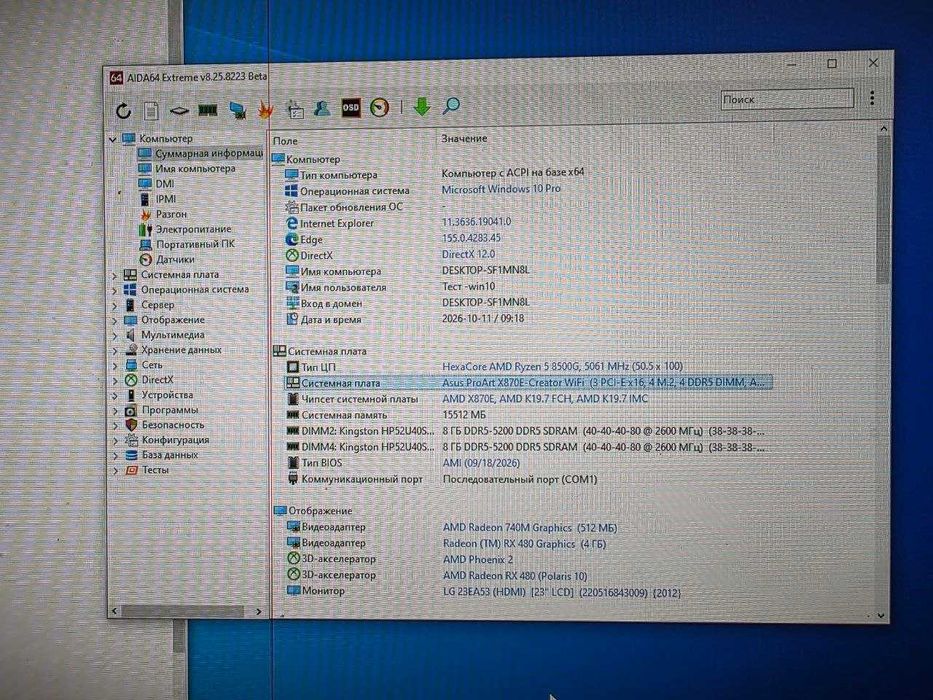Expand the Сеть tree node
The image size is (933, 700).
pos(115,365)
